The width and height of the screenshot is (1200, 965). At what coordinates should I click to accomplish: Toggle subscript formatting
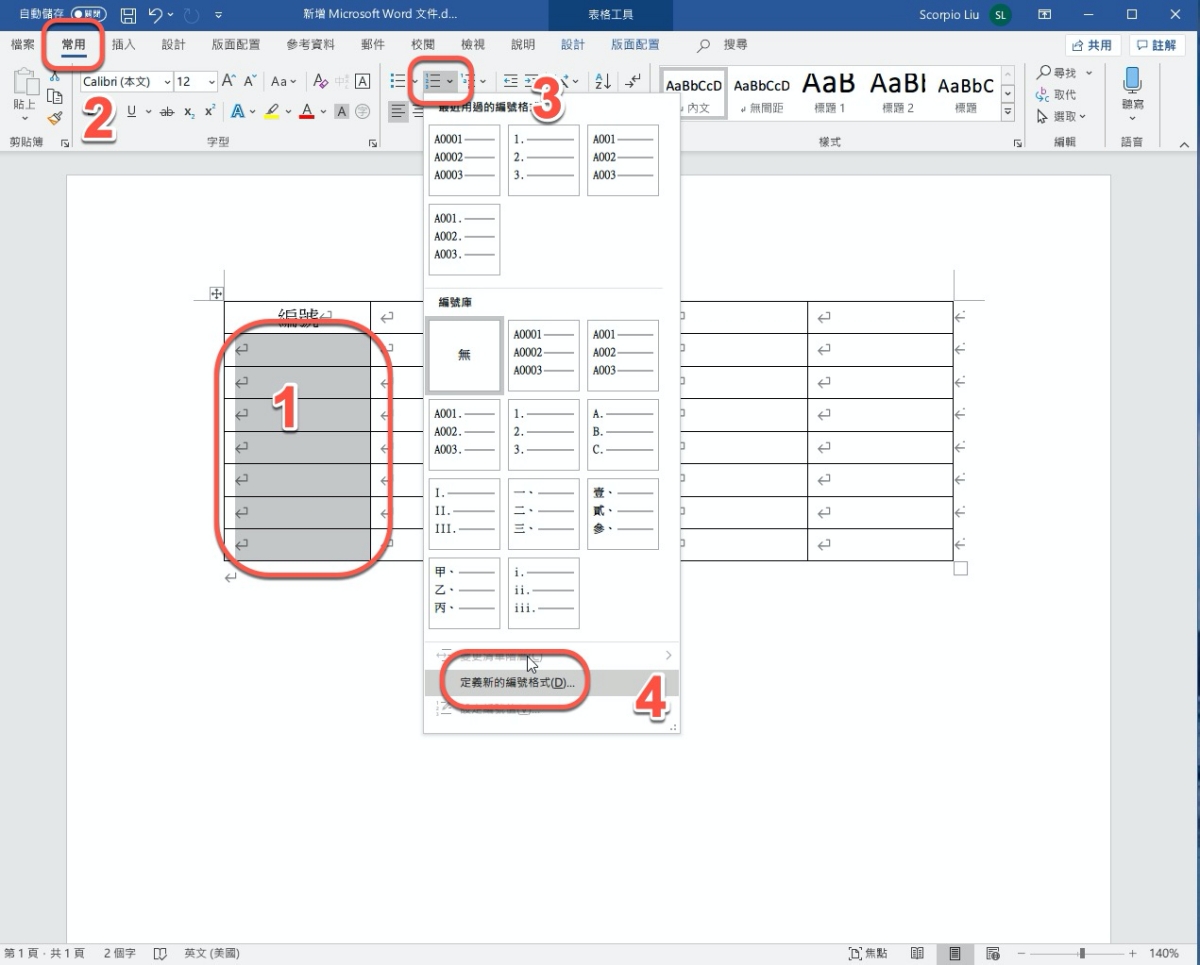pyautogui.click(x=189, y=111)
